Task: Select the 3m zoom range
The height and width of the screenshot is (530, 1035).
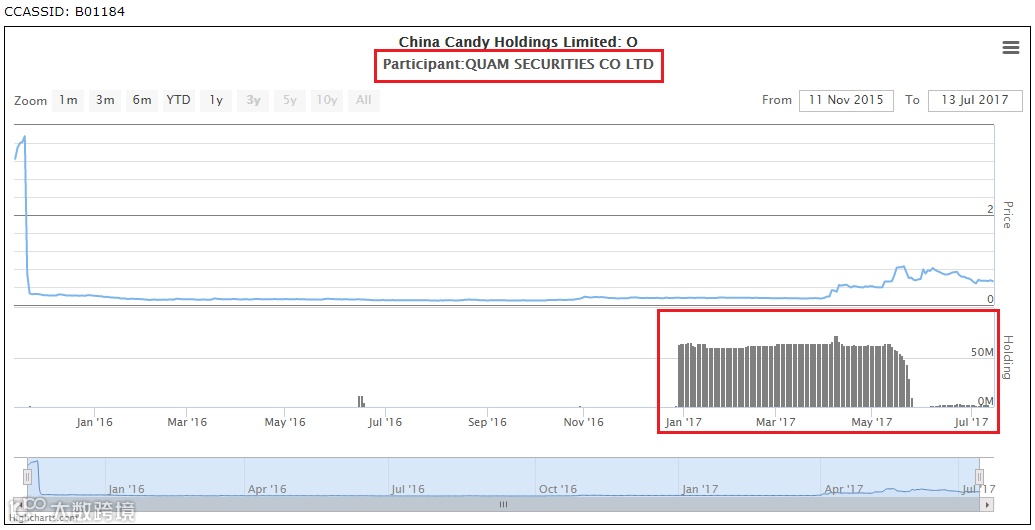Action: click(105, 100)
